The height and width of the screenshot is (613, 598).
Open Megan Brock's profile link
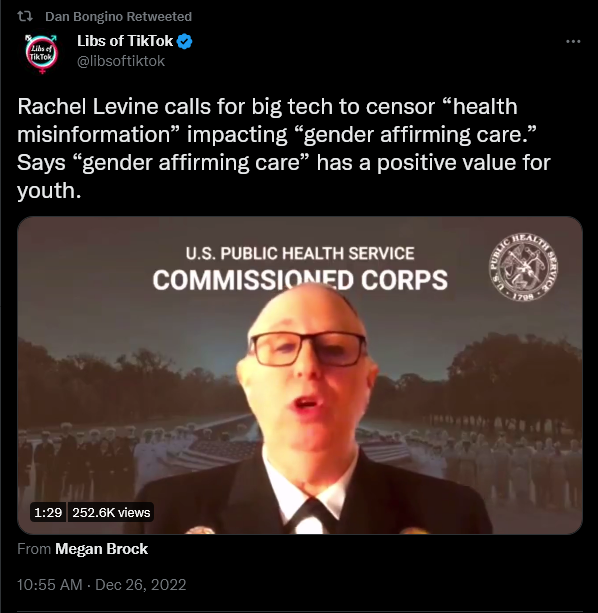click(x=101, y=549)
